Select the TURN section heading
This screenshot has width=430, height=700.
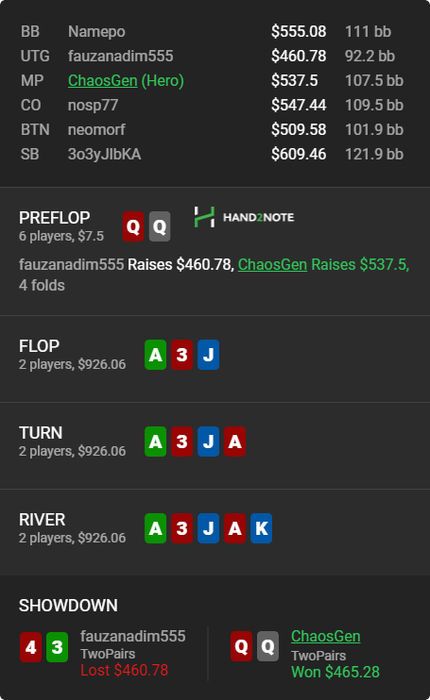click(x=41, y=433)
